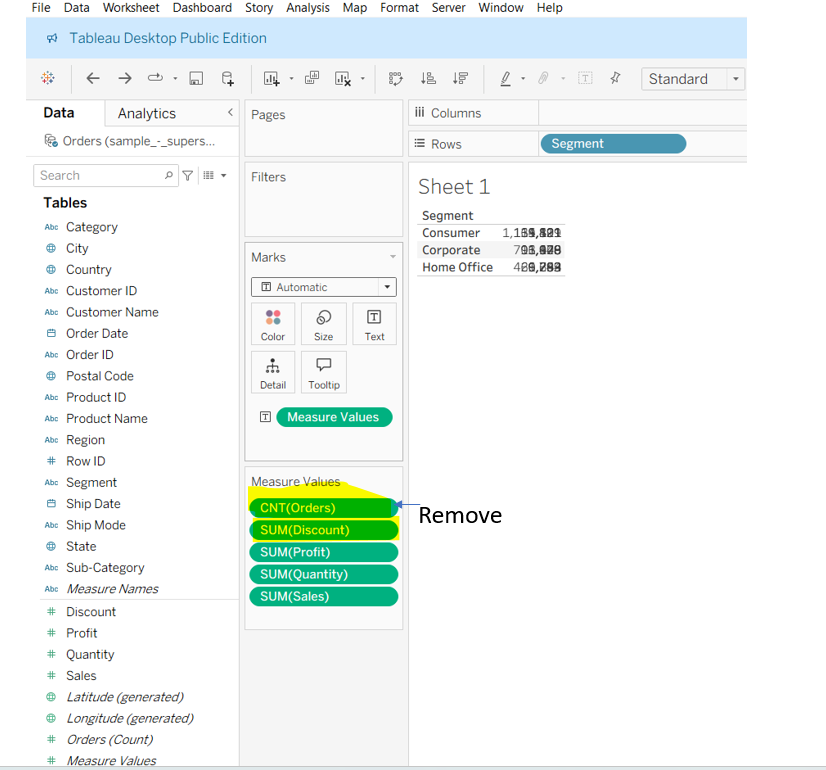Viewport: 826px width, 770px height.
Task: Sort ascending using toolbar icon
Action: pyautogui.click(x=428, y=78)
